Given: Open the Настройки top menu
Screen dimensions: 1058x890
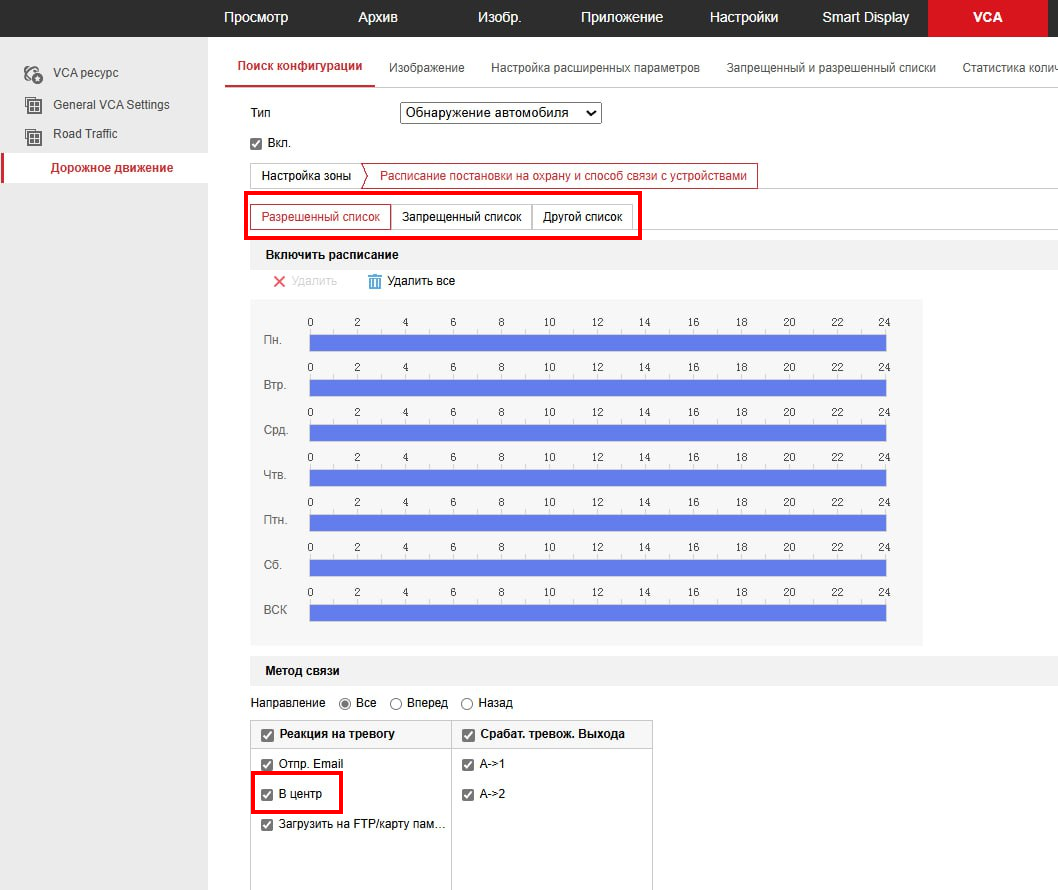Looking at the screenshot, I should tap(743, 18).
